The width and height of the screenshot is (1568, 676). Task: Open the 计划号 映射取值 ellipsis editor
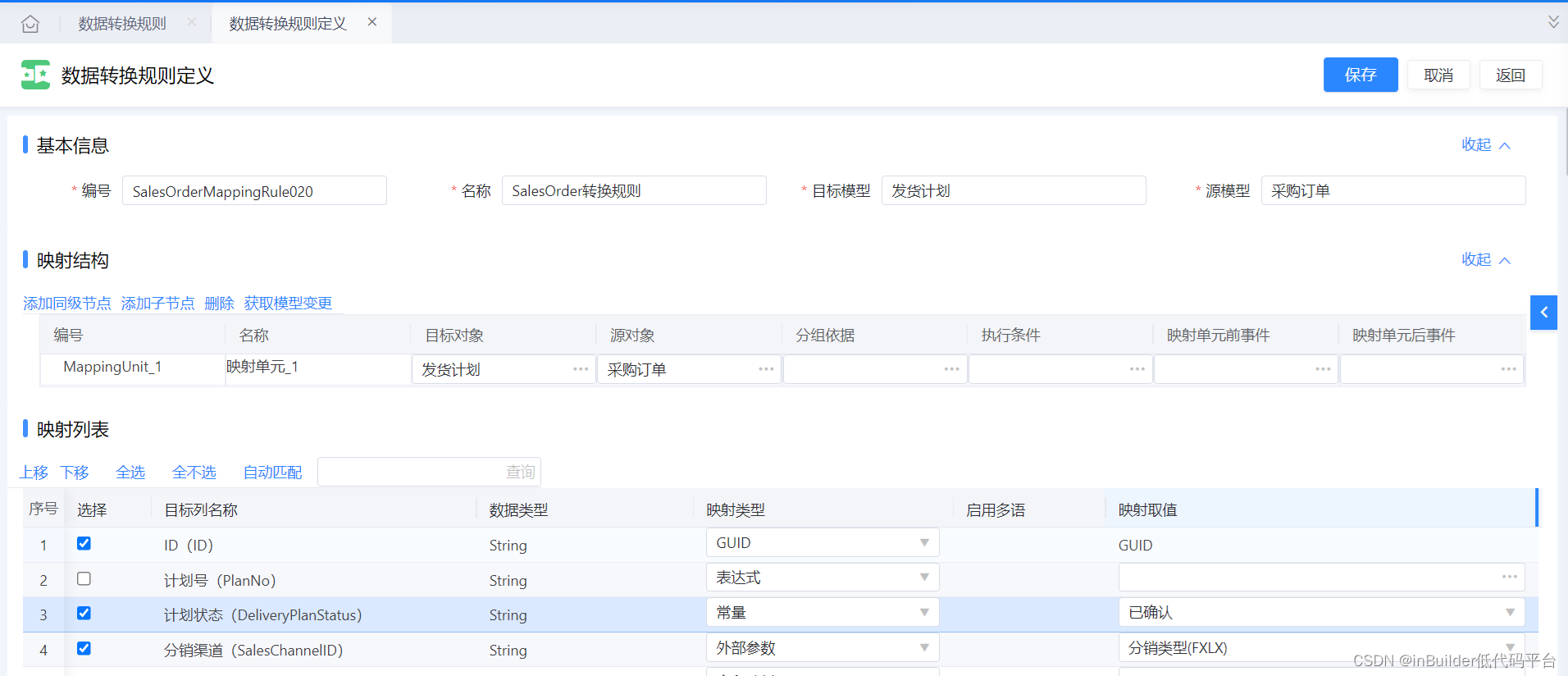pyautogui.click(x=1509, y=577)
